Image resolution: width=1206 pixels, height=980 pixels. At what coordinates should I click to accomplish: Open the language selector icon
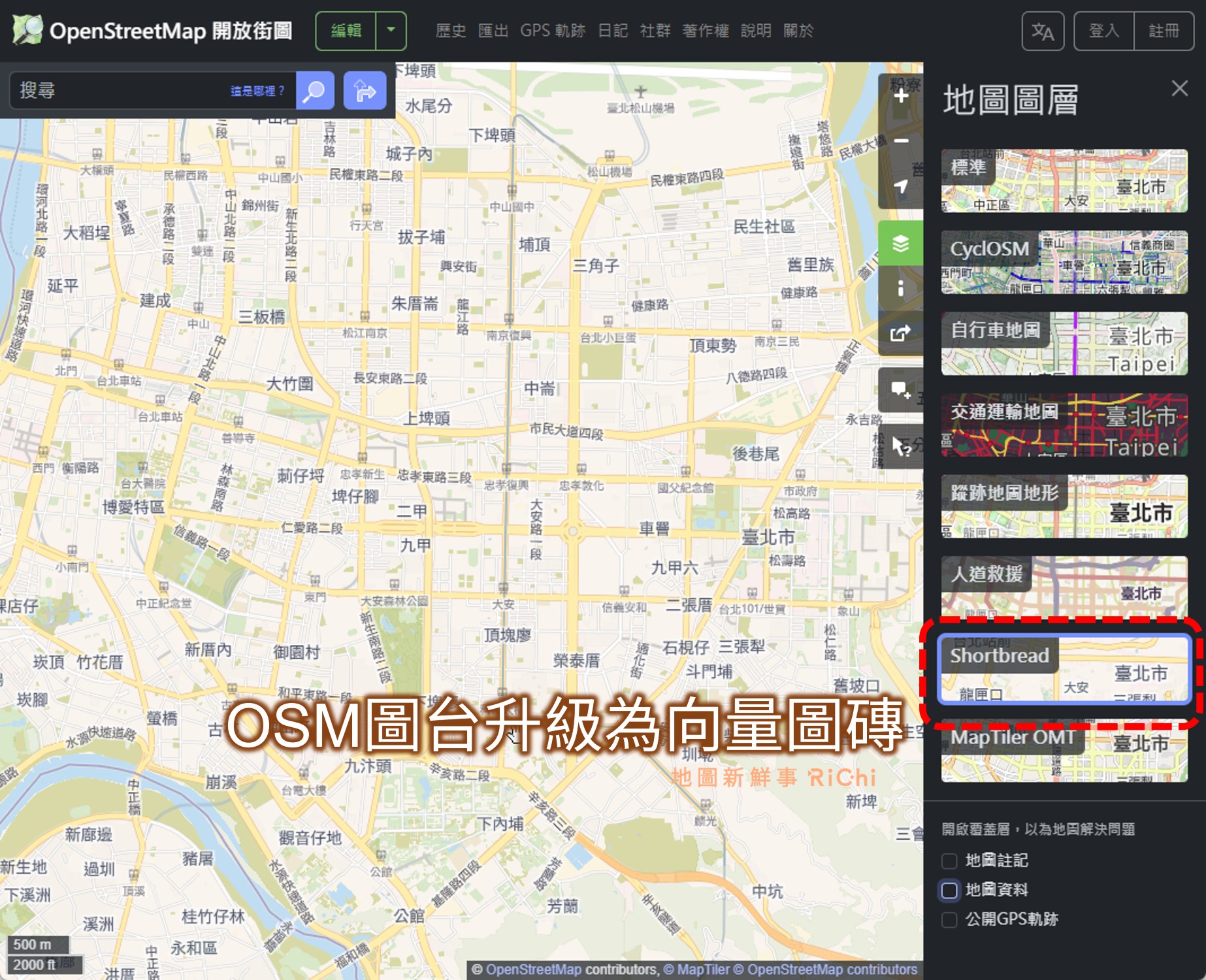1043,31
